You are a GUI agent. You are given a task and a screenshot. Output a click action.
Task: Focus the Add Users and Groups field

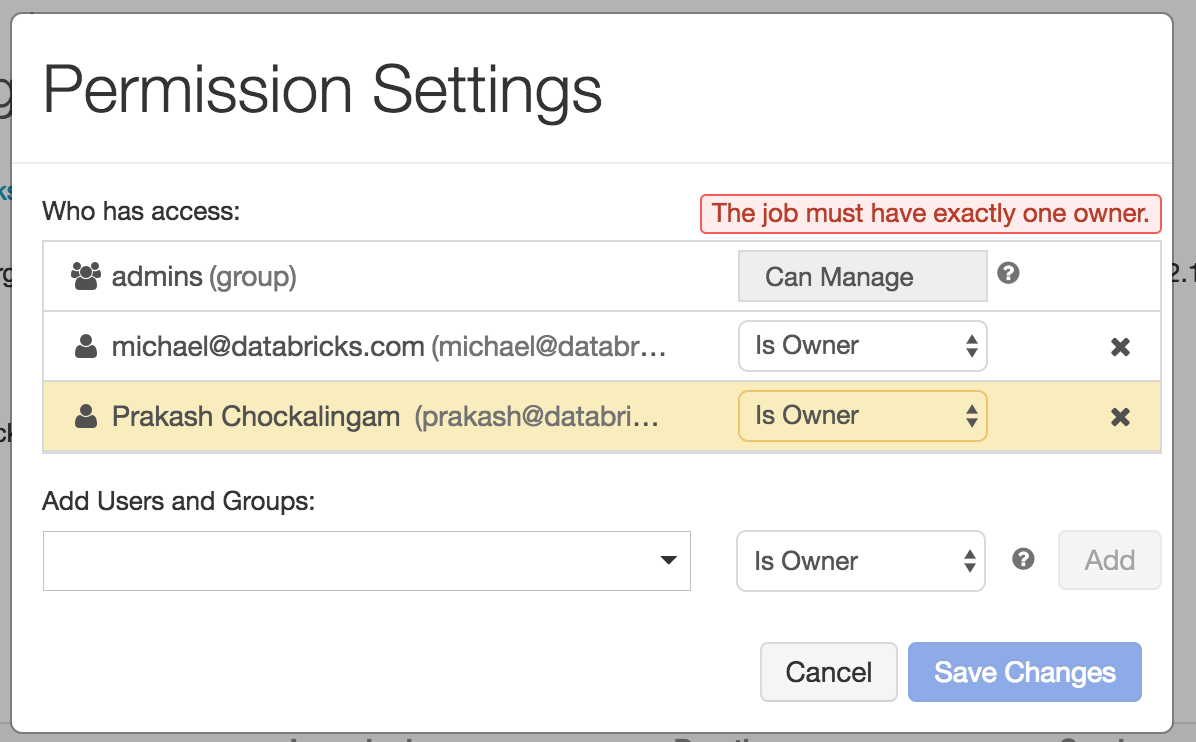[350, 561]
